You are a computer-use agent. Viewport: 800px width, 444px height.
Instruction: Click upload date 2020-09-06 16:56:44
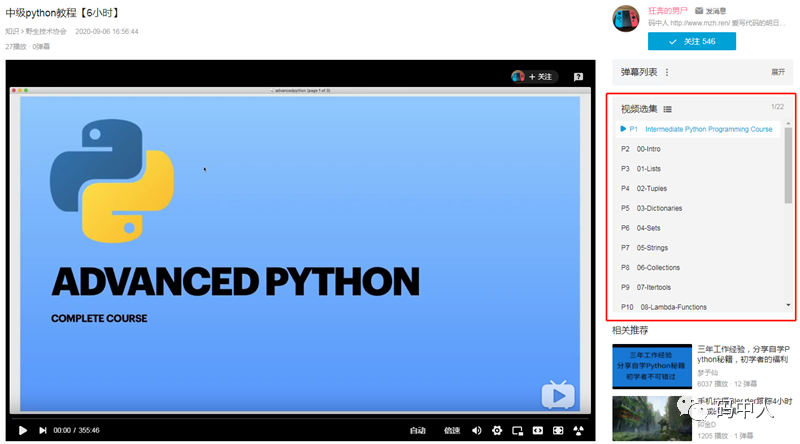[107, 31]
